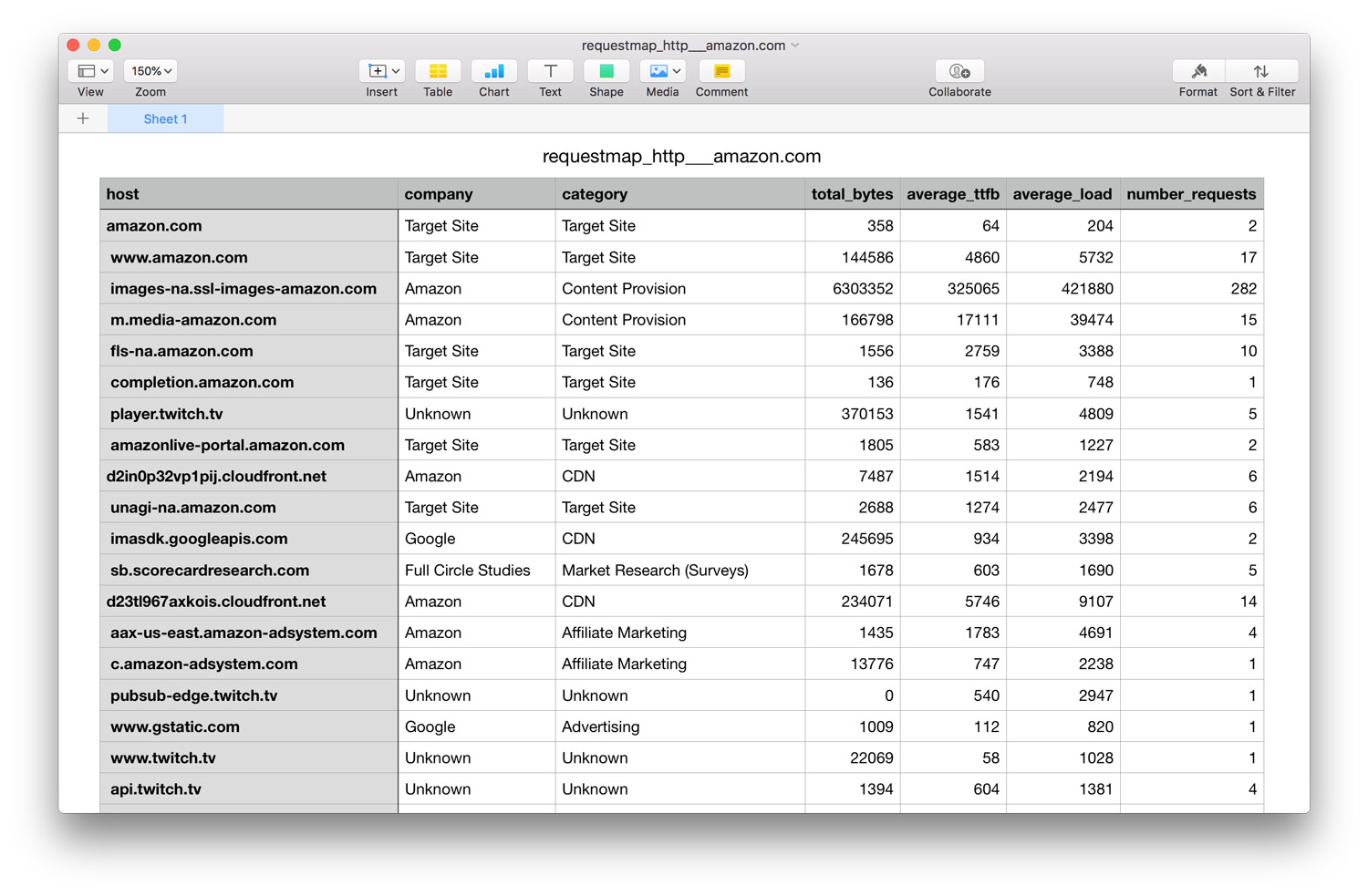Open the View options menu
The height and width of the screenshot is (896, 1368).
click(91, 71)
